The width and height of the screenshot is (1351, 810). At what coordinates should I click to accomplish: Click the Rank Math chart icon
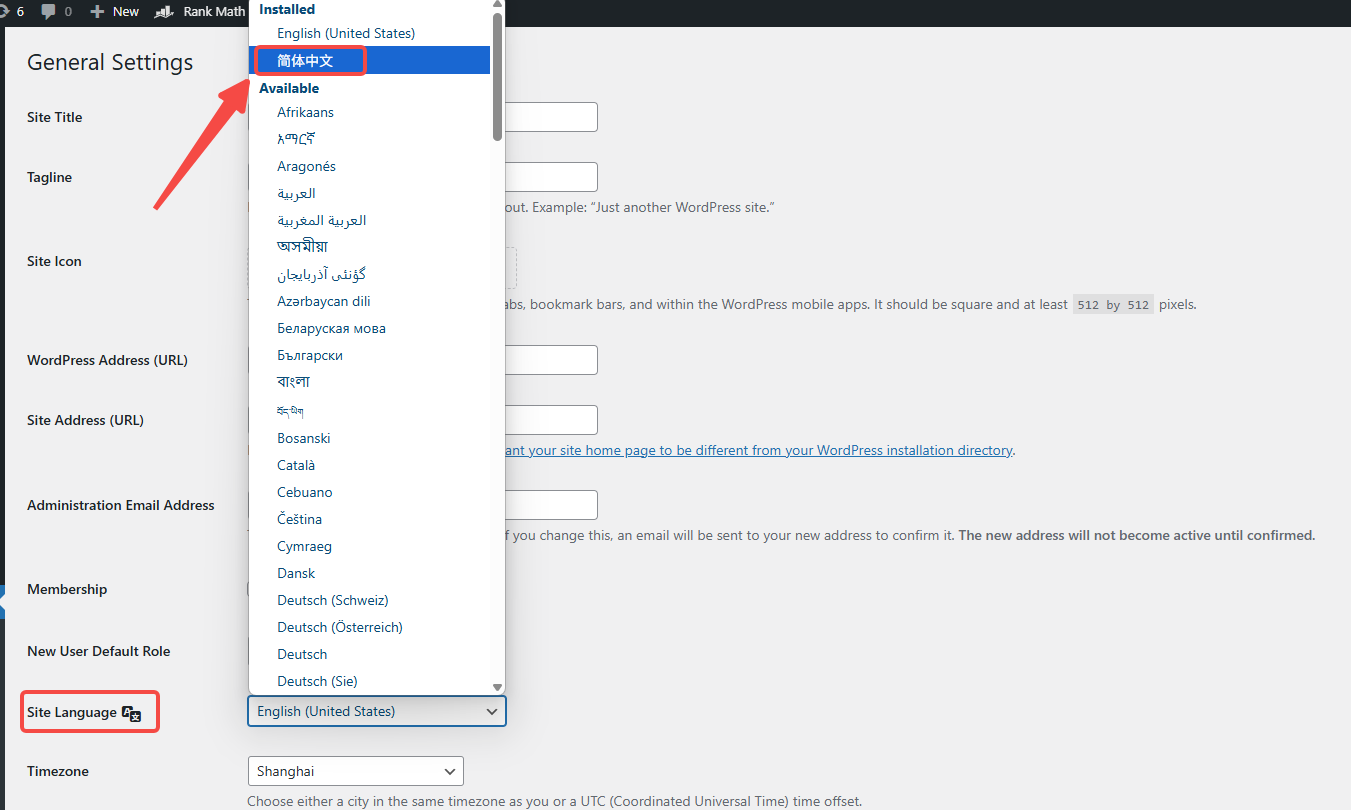click(163, 11)
